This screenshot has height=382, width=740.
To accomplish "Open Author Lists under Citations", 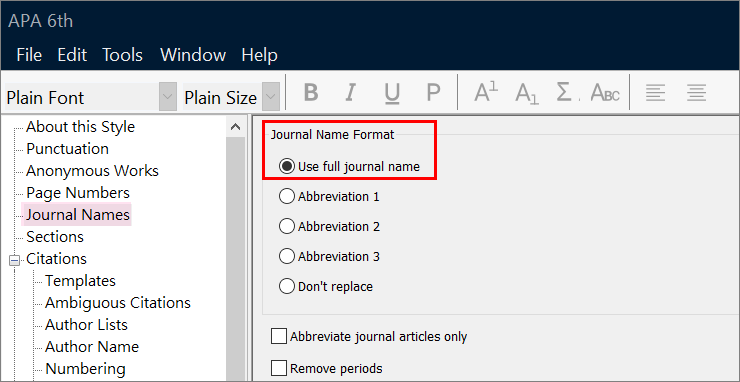I will [x=86, y=325].
